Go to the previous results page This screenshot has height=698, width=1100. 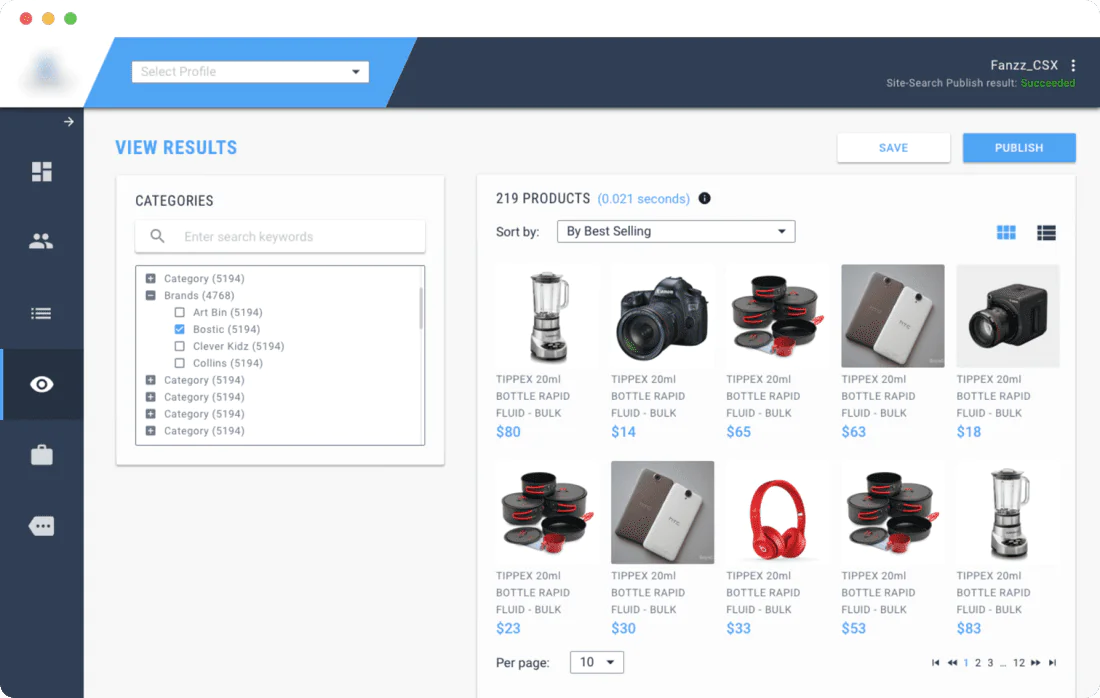pos(952,662)
